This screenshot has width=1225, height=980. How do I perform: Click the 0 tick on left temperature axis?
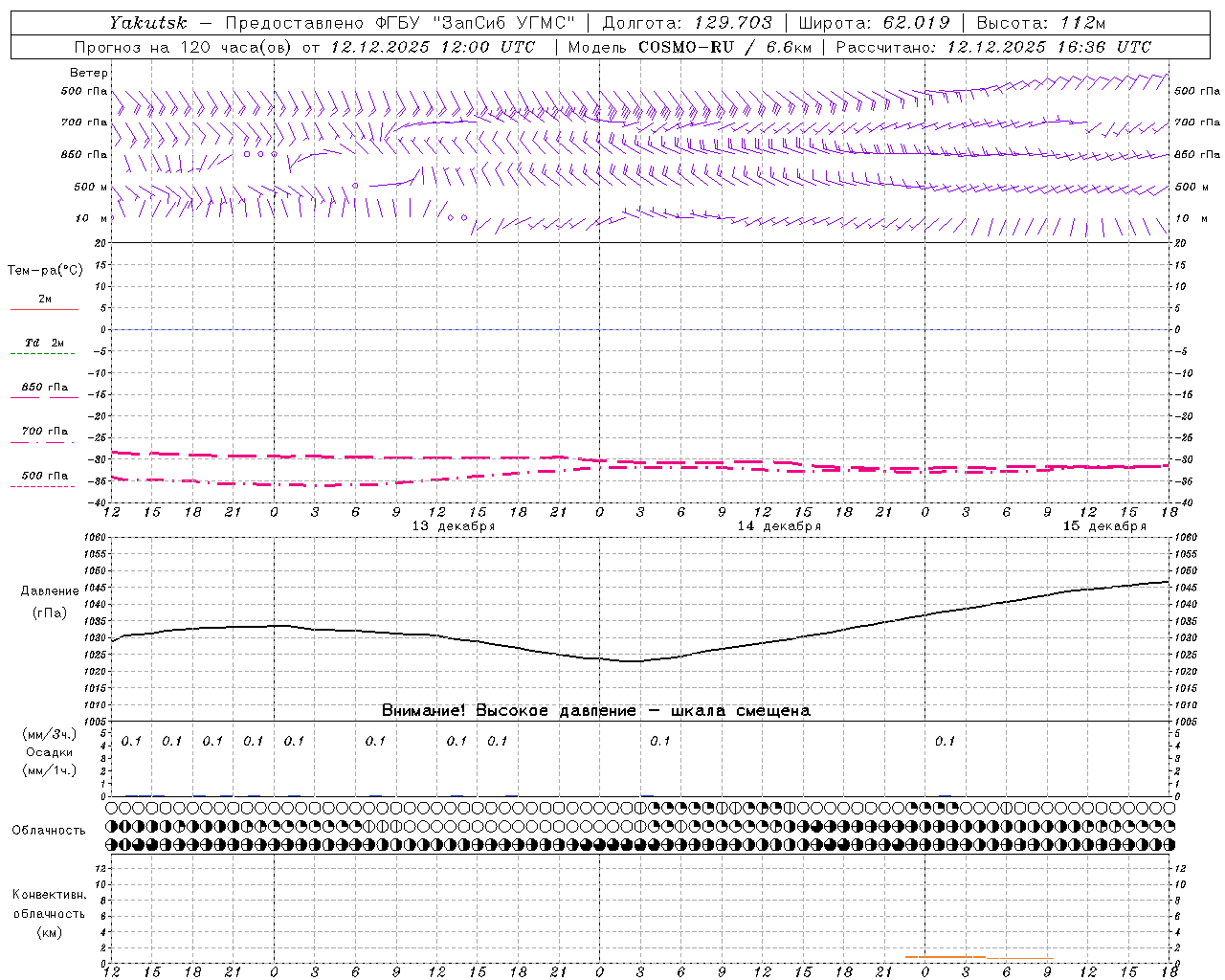[x=104, y=329]
